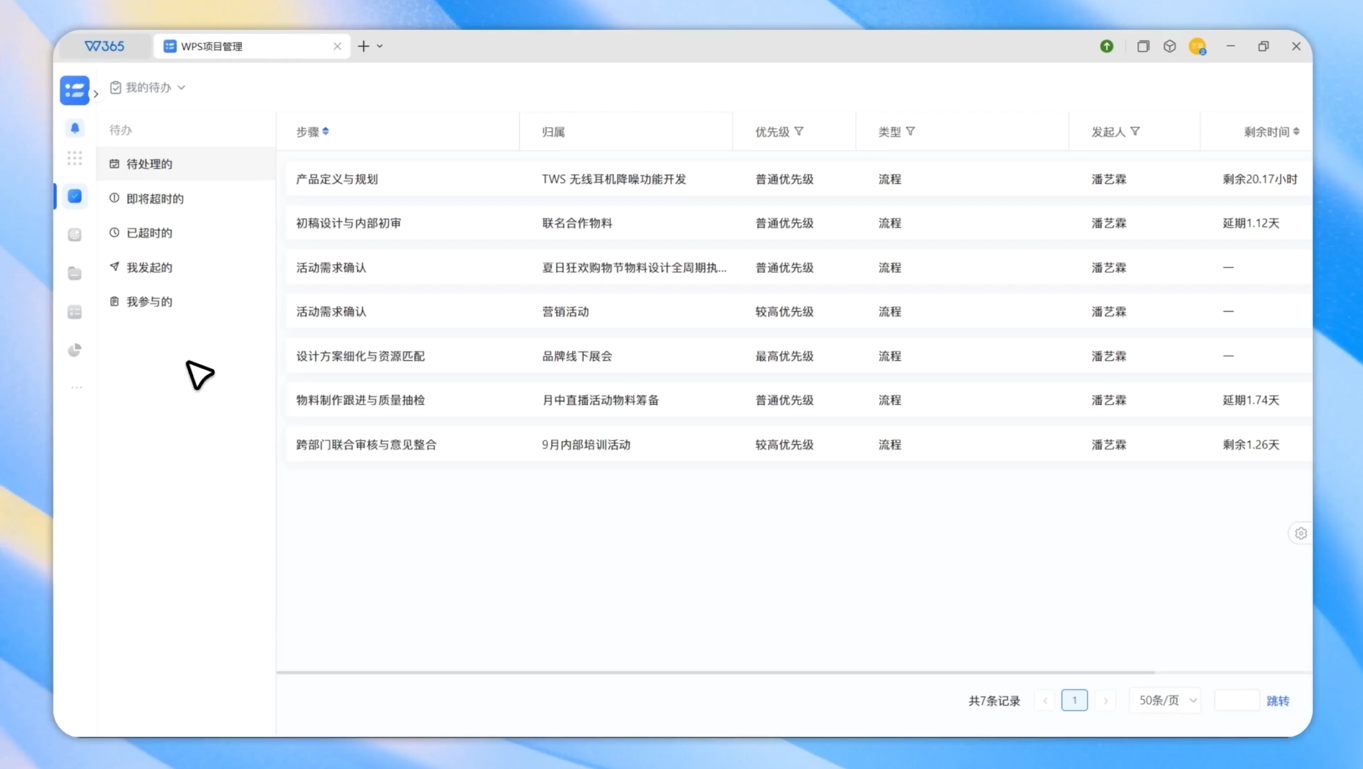Image resolution: width=1363 pixels, height=769 pixels.
Task: Open the pie chart statistics icon
Action: (75, 350)
